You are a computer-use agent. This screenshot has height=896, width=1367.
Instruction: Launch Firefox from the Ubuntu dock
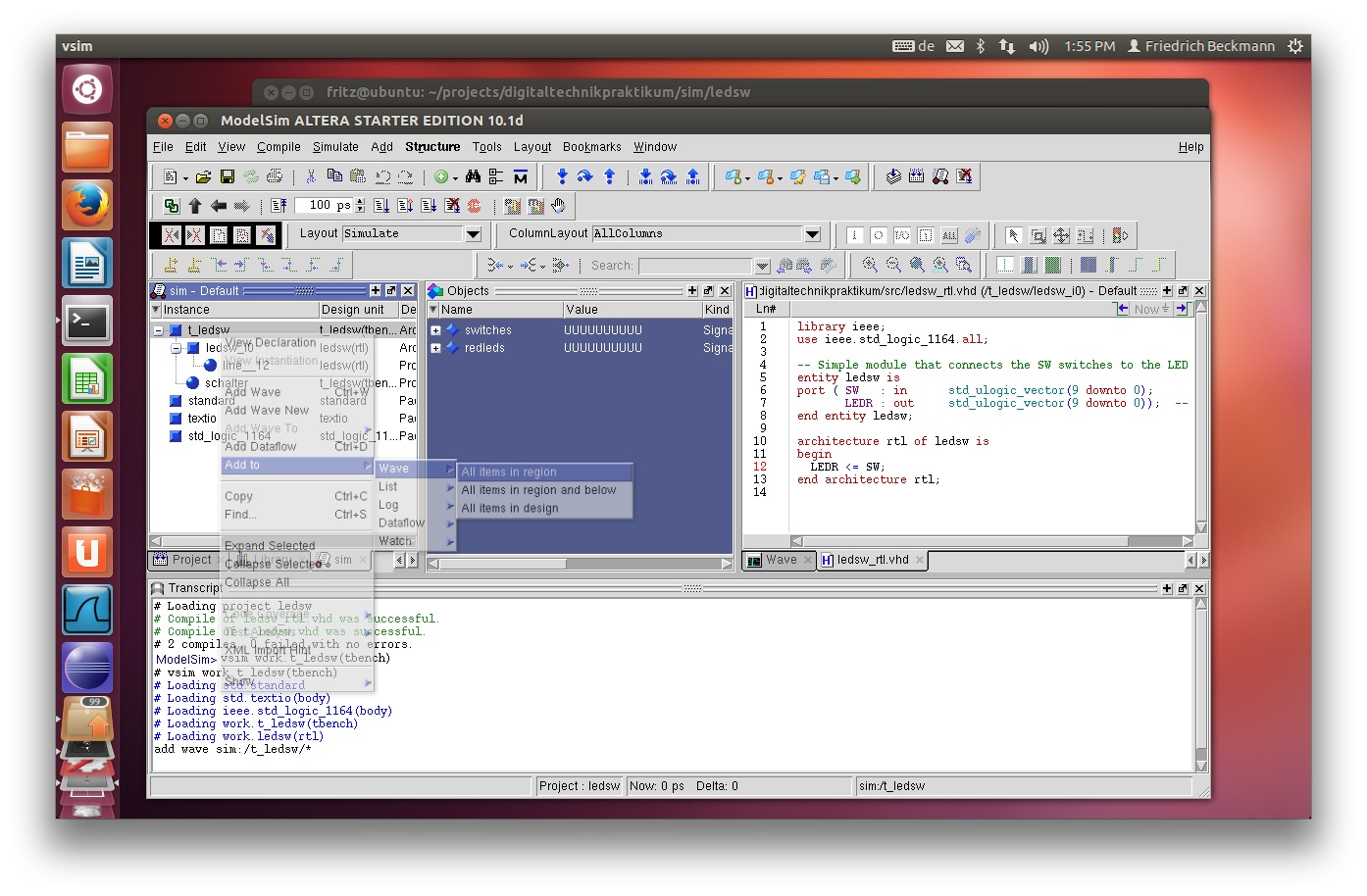87,206
